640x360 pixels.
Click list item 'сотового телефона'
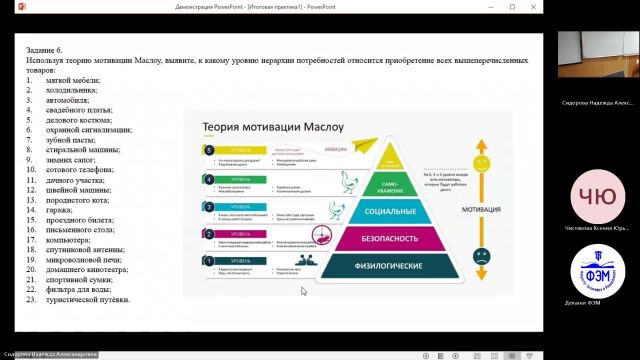click(80, 169)
